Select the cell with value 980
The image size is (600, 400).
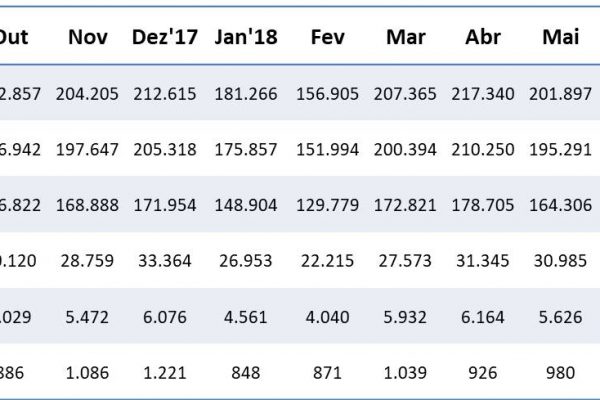(562, 371)
